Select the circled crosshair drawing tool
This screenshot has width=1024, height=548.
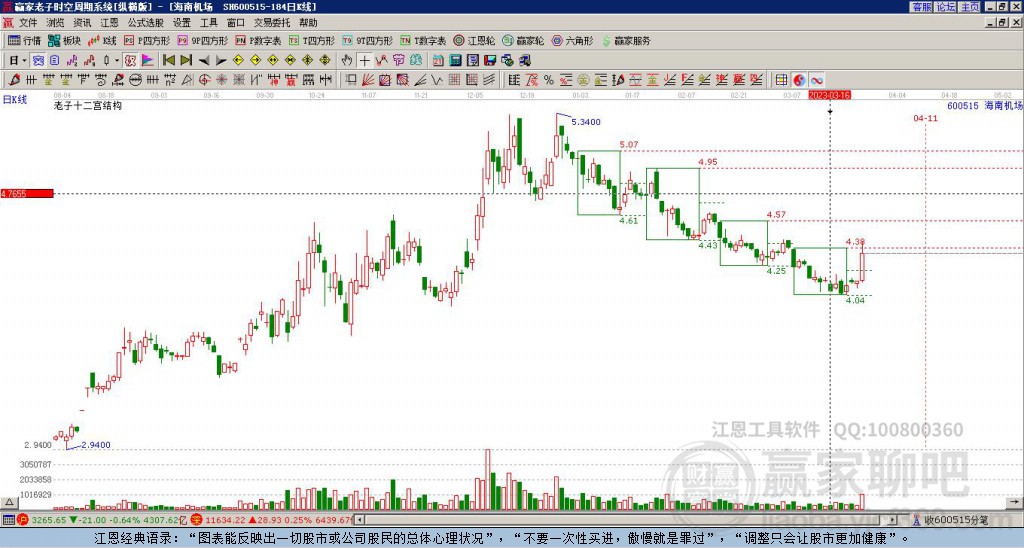(204, 80)
